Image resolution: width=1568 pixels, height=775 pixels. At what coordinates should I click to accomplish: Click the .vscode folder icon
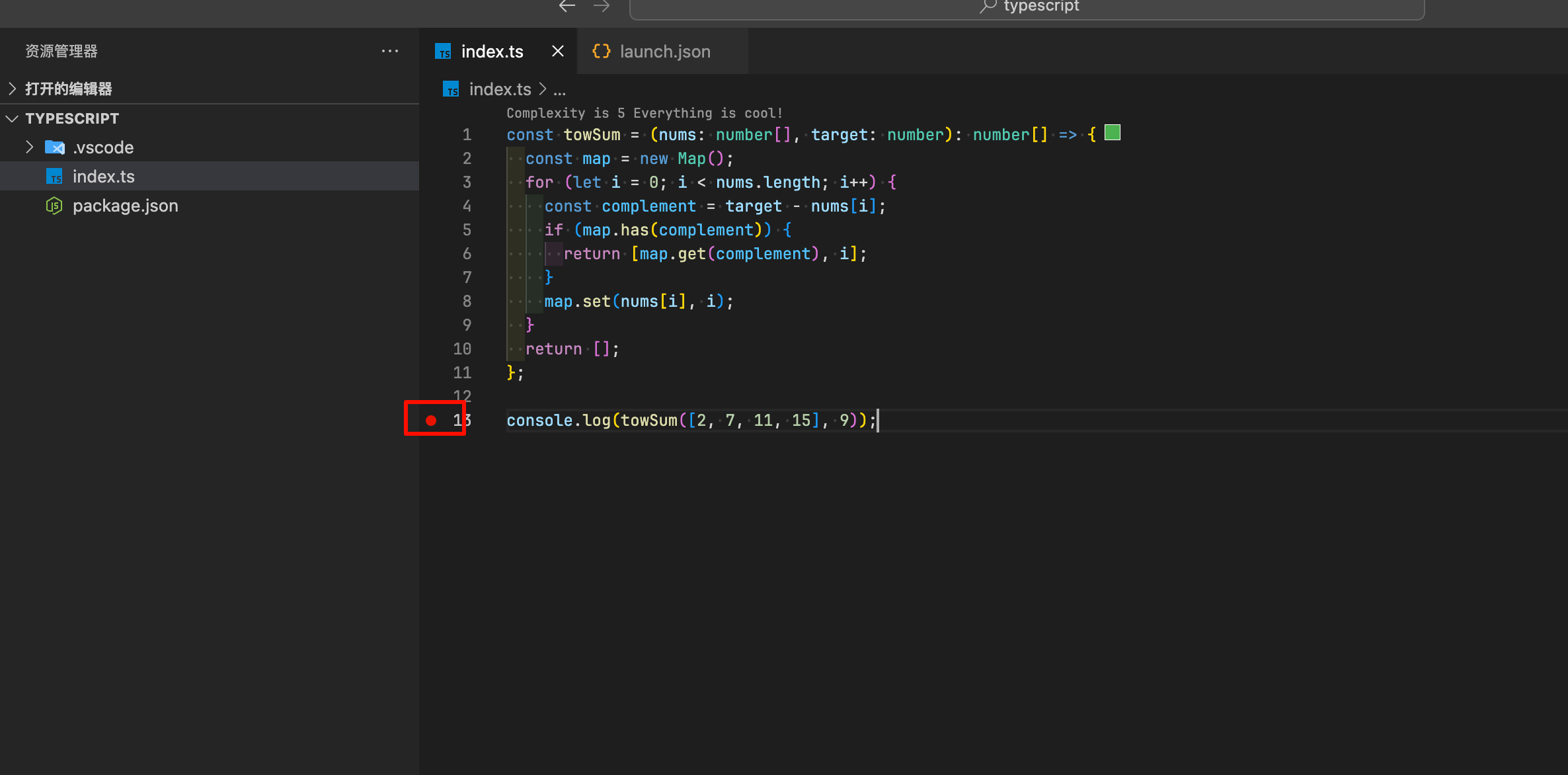coord(54,147)
